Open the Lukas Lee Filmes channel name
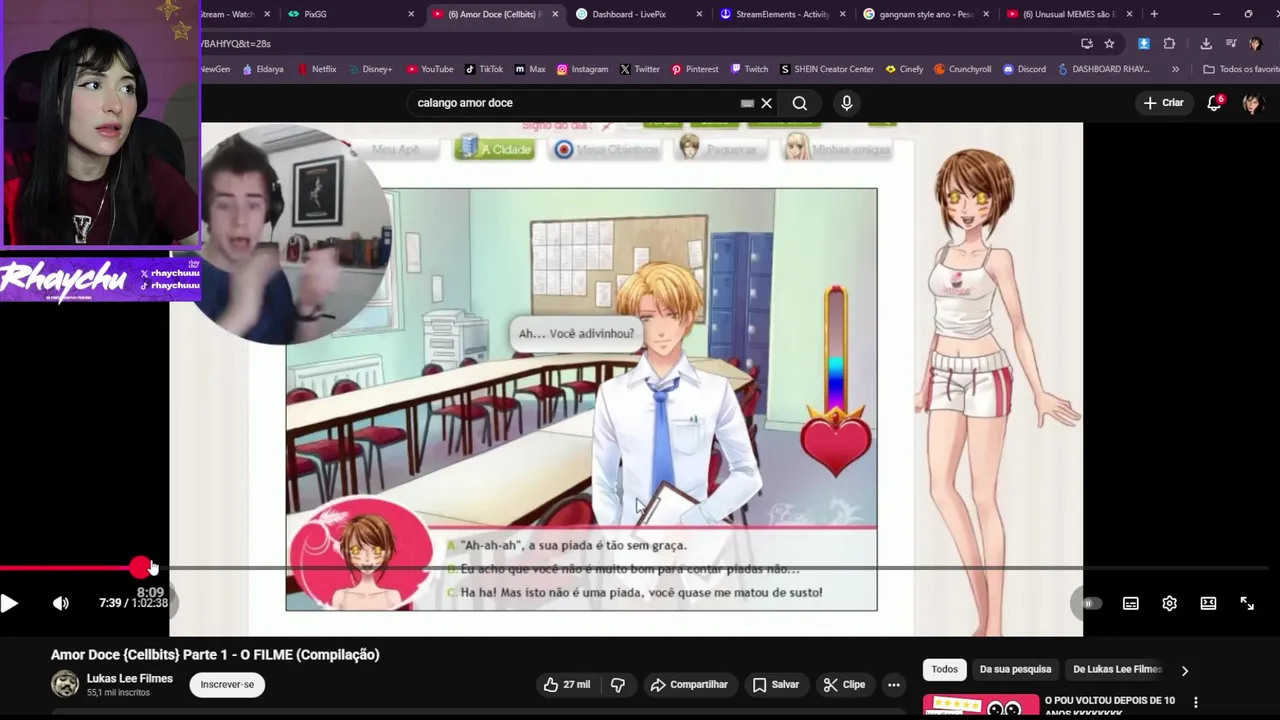1280x720 pixels. [x=129, y=678]
